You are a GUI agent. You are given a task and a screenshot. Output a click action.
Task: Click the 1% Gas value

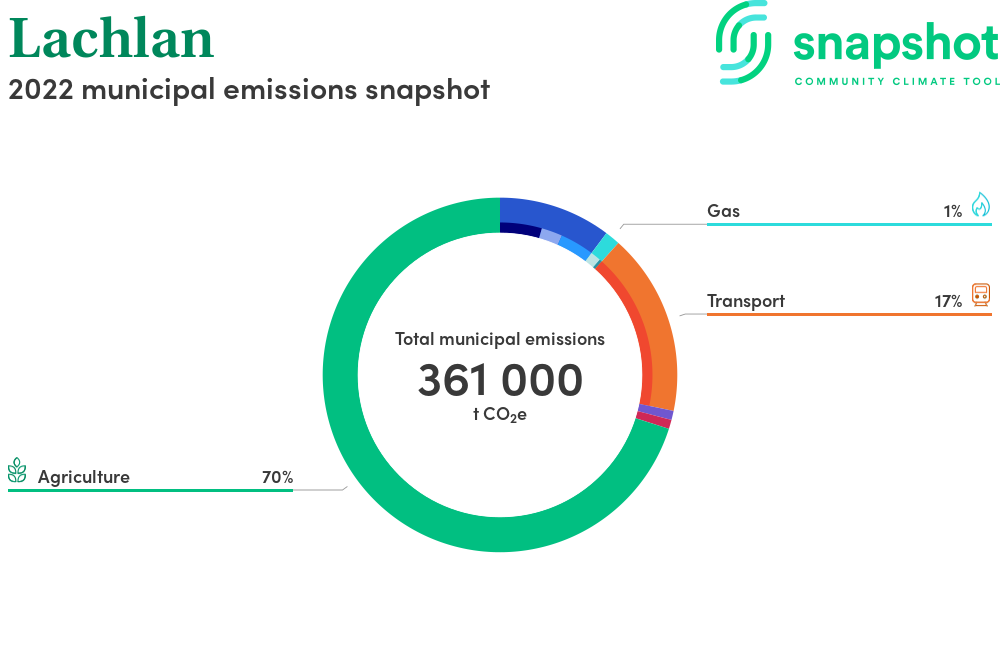(x=953, y=211)
